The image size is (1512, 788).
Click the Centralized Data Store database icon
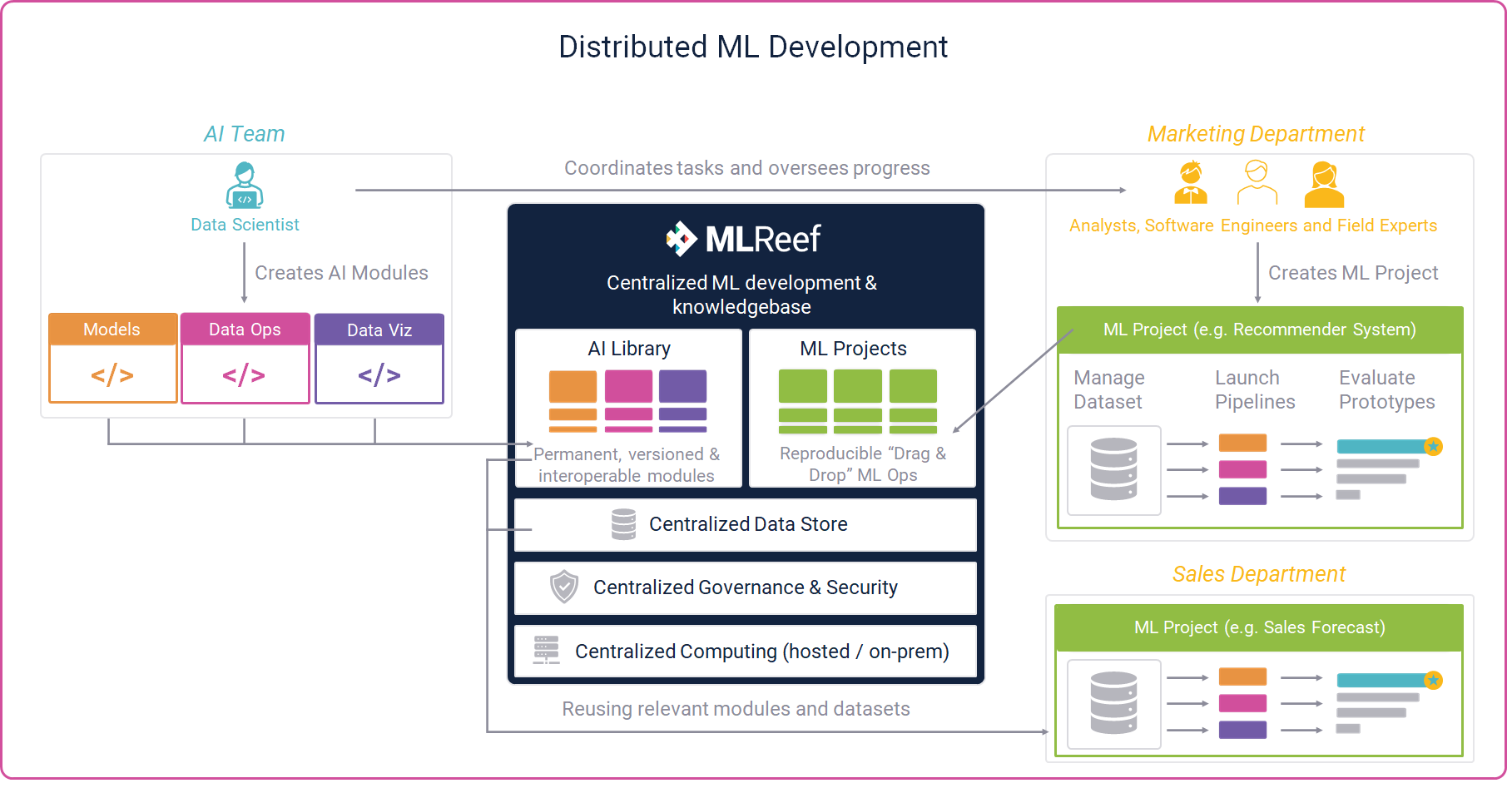623,524
